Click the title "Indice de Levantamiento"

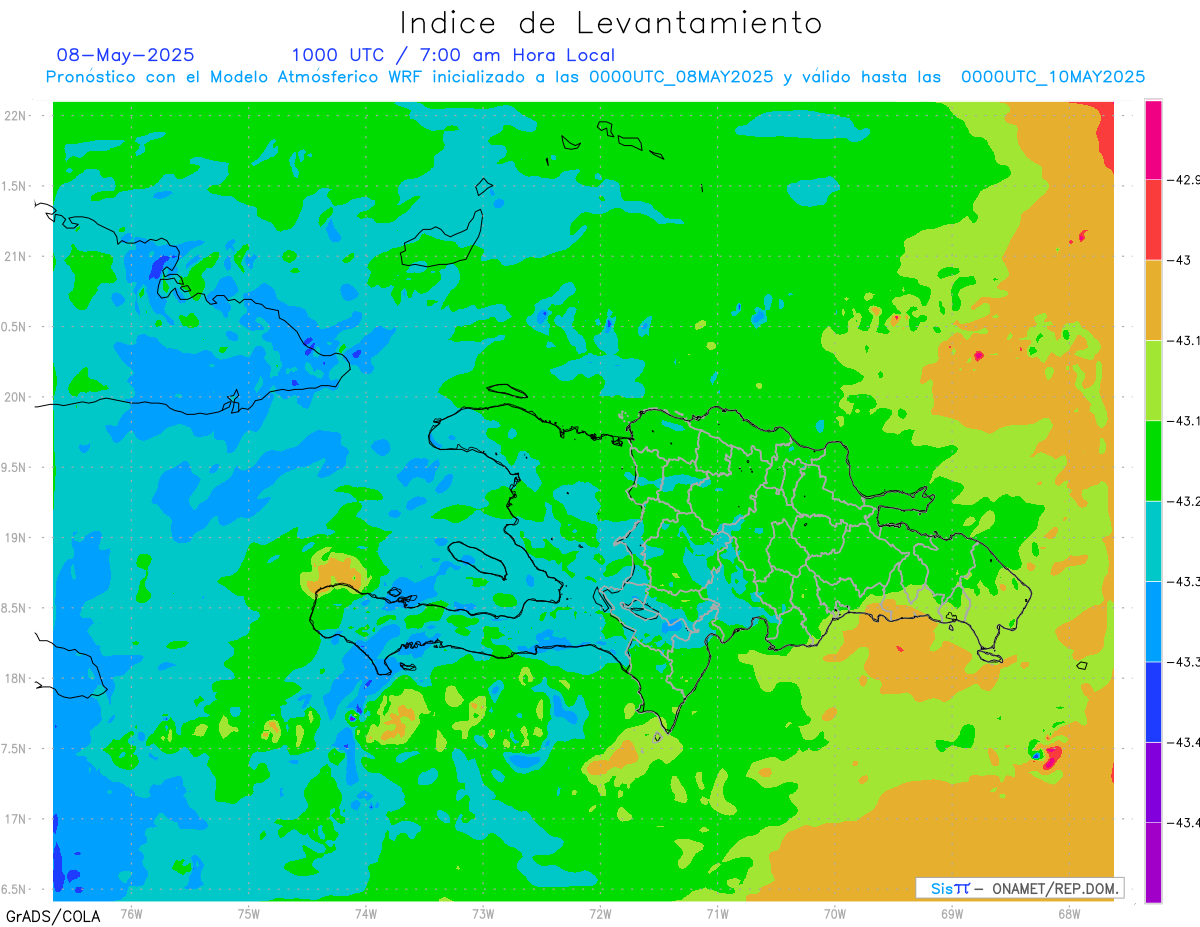coord(611,23)
